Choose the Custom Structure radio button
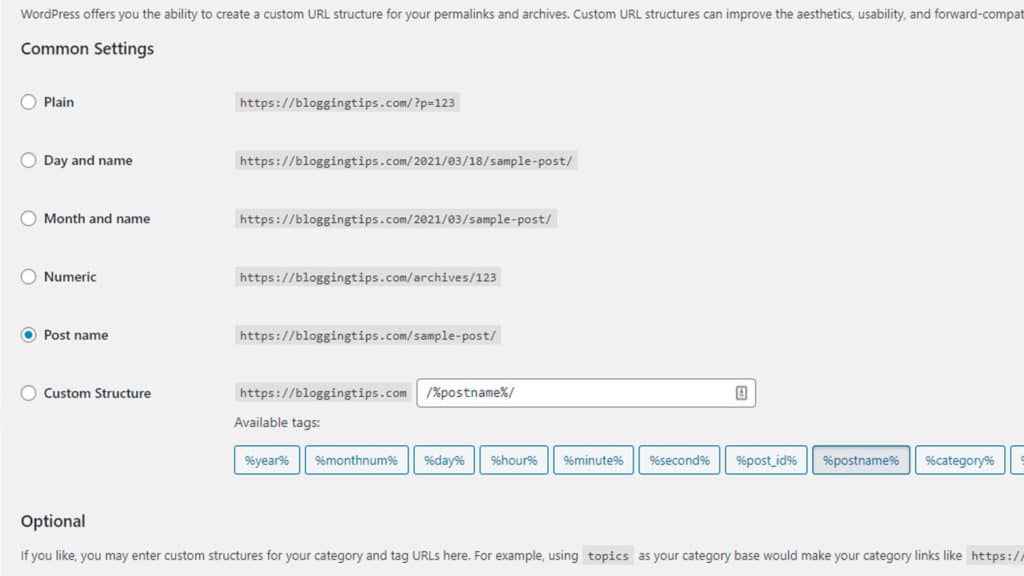 point(28,393)
